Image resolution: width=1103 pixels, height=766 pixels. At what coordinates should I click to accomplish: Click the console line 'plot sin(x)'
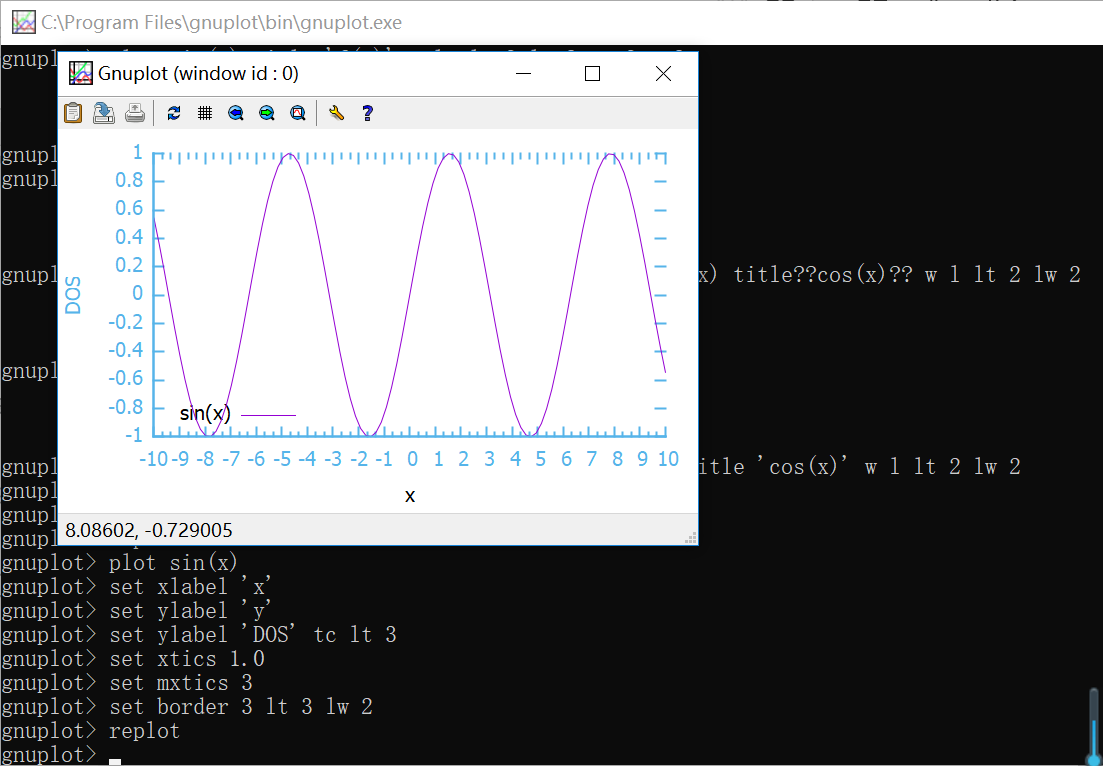(174, 563)
